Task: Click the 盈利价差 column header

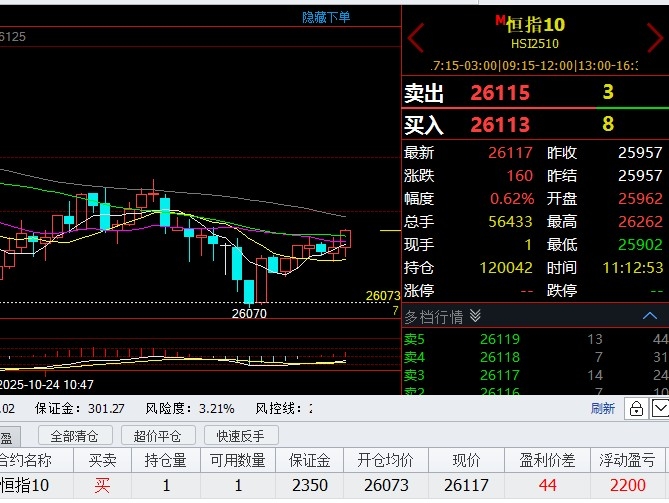Action: (547, 460)
